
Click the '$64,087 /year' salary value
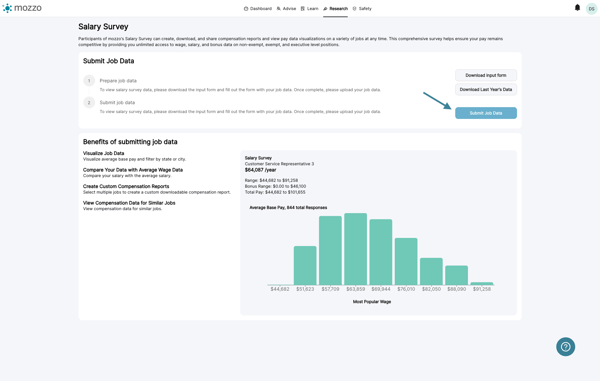(x=260, y=170)
